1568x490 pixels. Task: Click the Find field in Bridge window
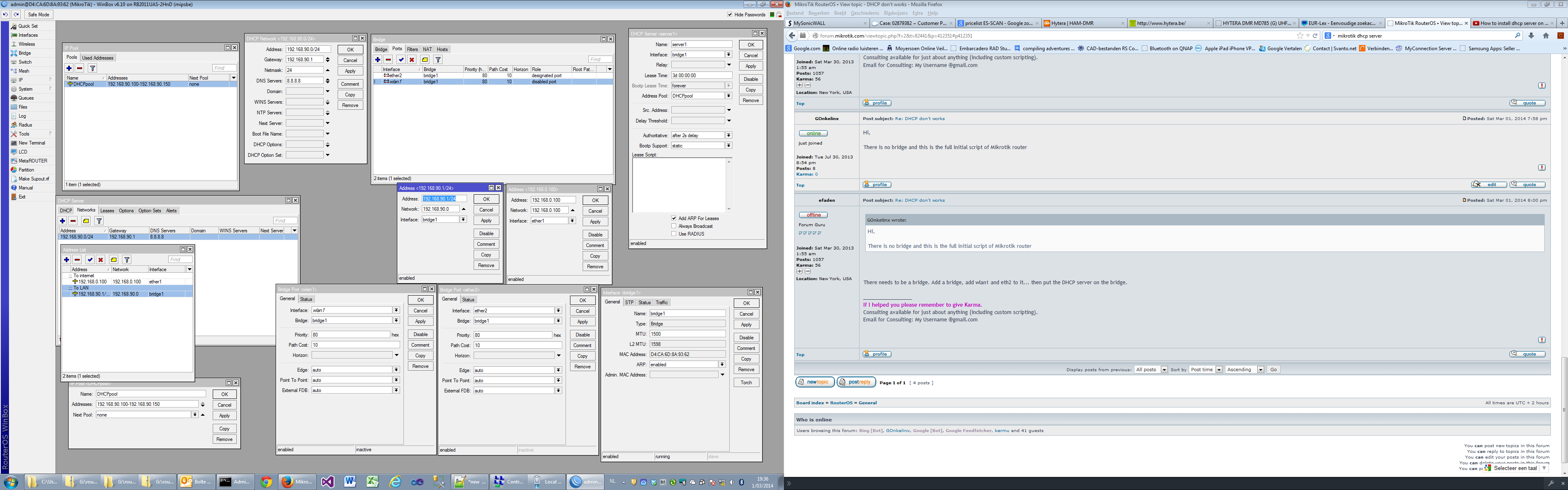click(x=600, y=60)
